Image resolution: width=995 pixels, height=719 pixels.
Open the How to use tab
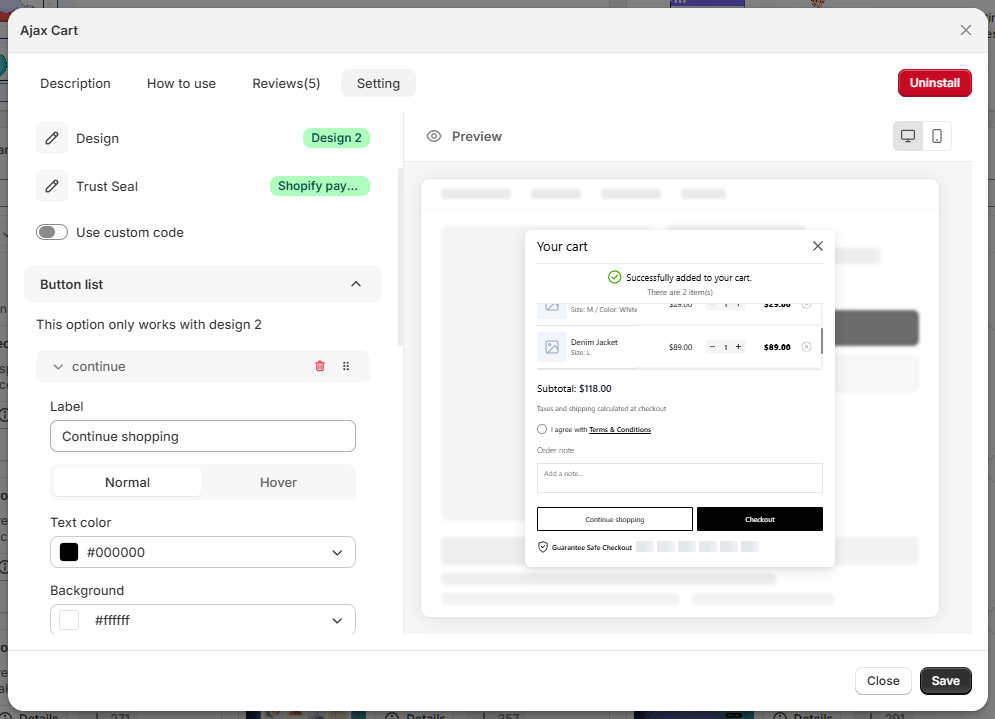181,83
